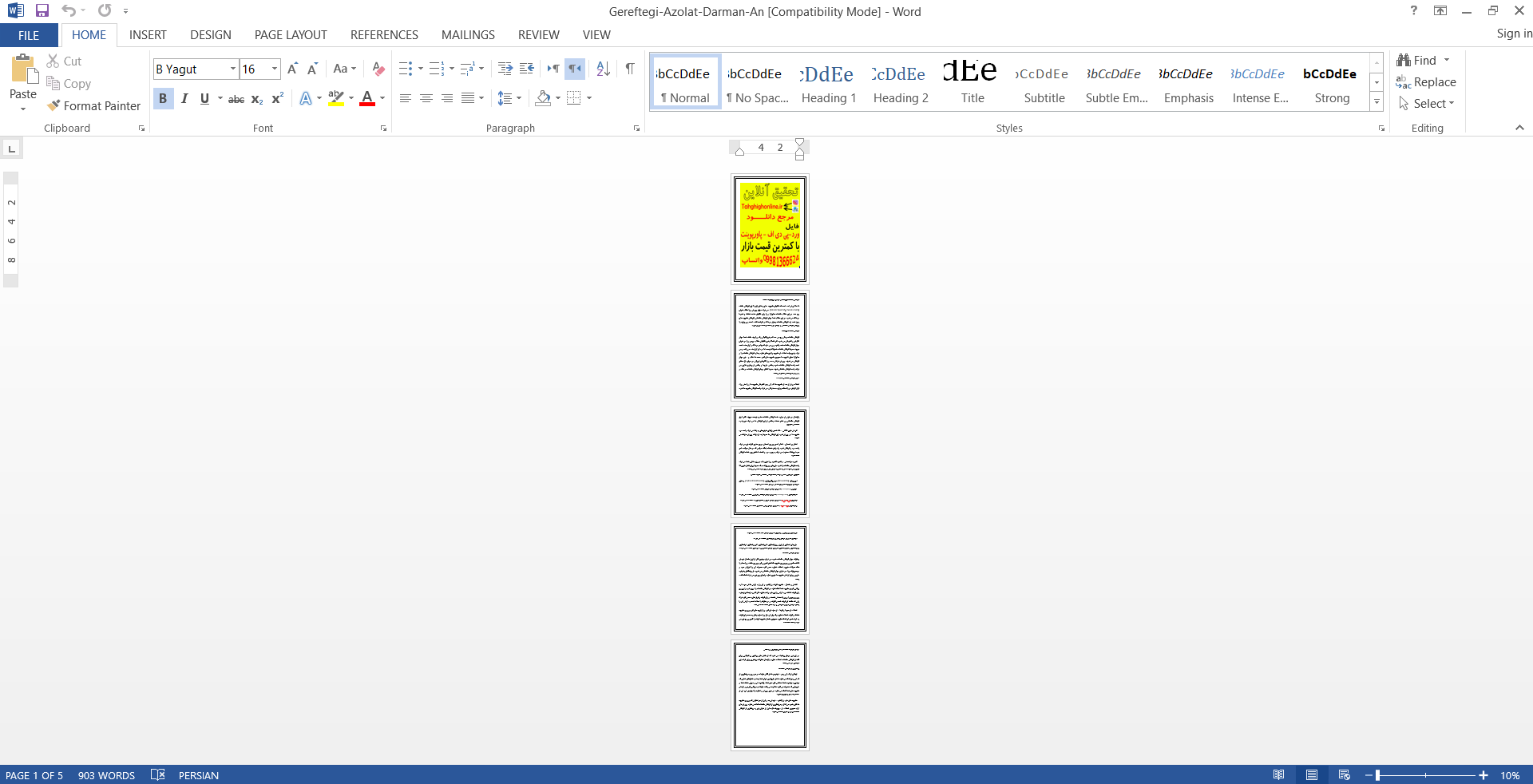Cut the selected text
The image size is (1533, 784).
tap(64, 61)
